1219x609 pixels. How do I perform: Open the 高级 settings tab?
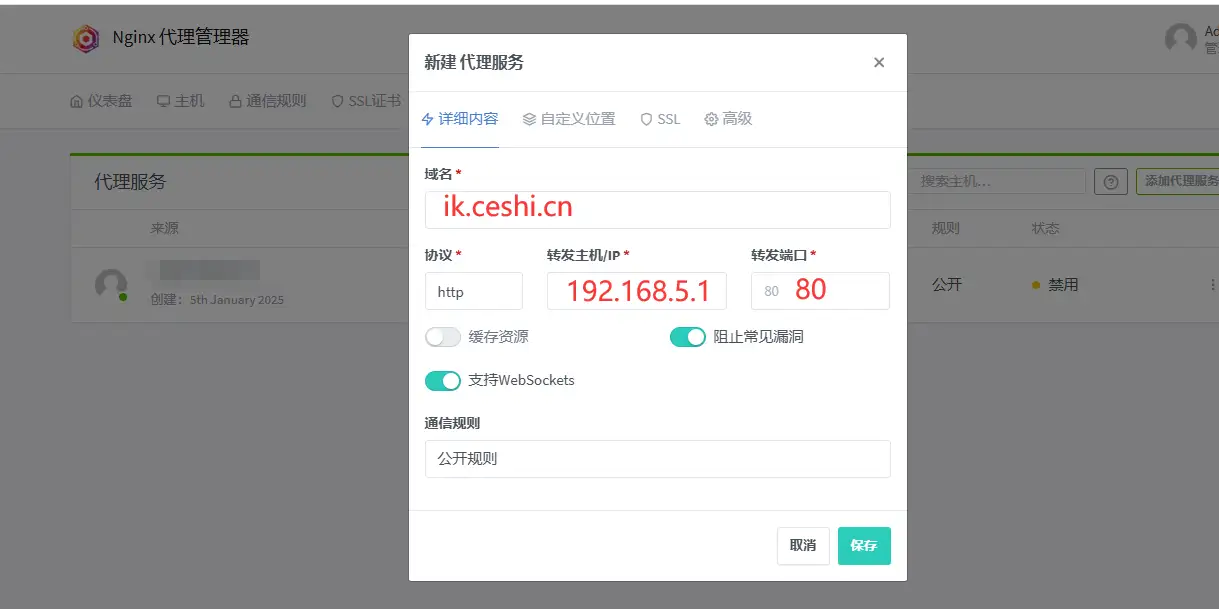tap(728, 118)
